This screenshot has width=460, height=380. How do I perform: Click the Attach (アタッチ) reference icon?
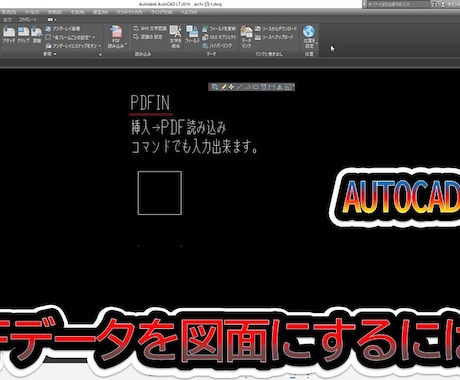tap(9, 35)
